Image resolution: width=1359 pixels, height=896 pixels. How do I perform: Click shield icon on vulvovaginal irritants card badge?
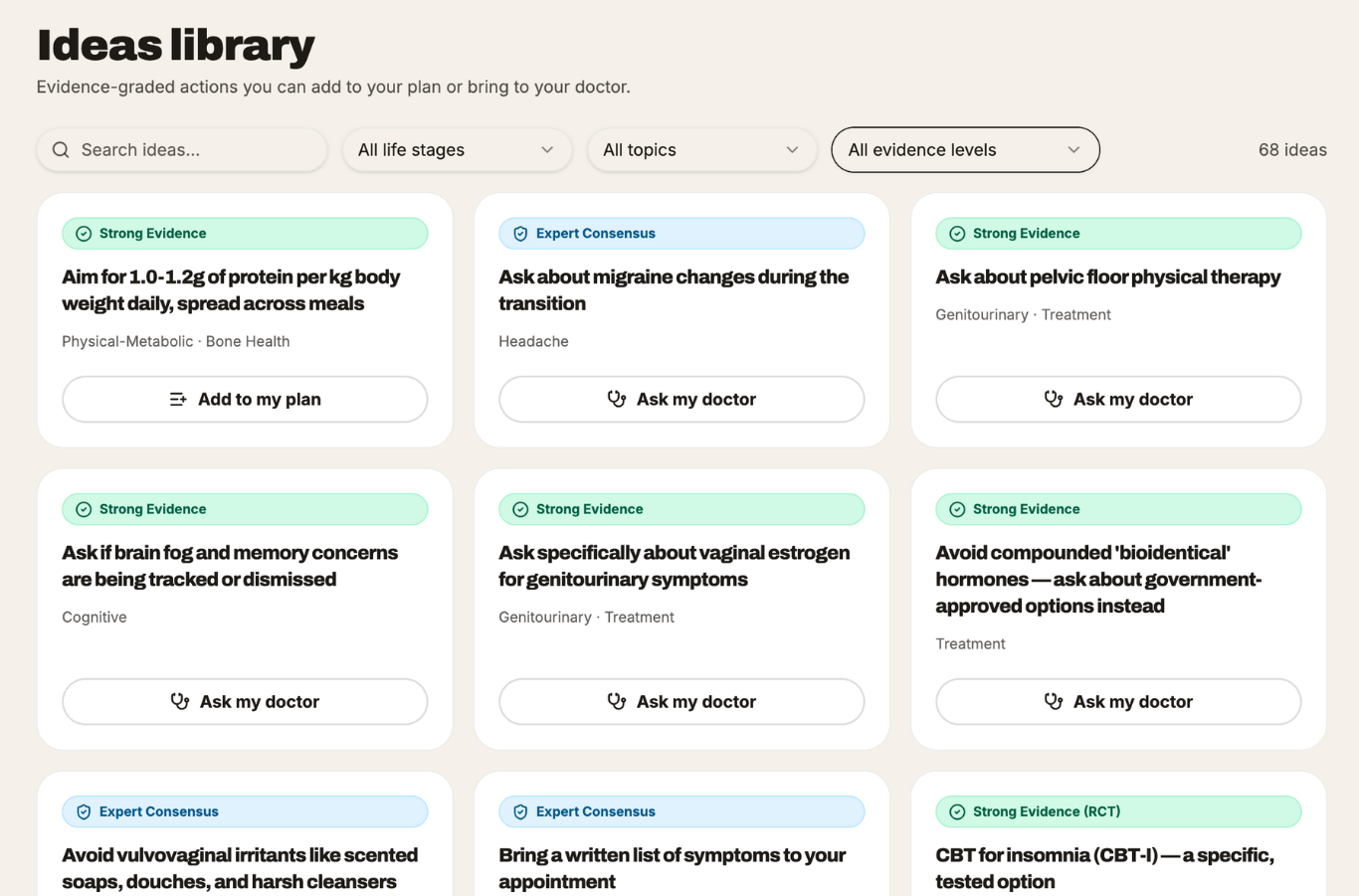coord(84,811)
